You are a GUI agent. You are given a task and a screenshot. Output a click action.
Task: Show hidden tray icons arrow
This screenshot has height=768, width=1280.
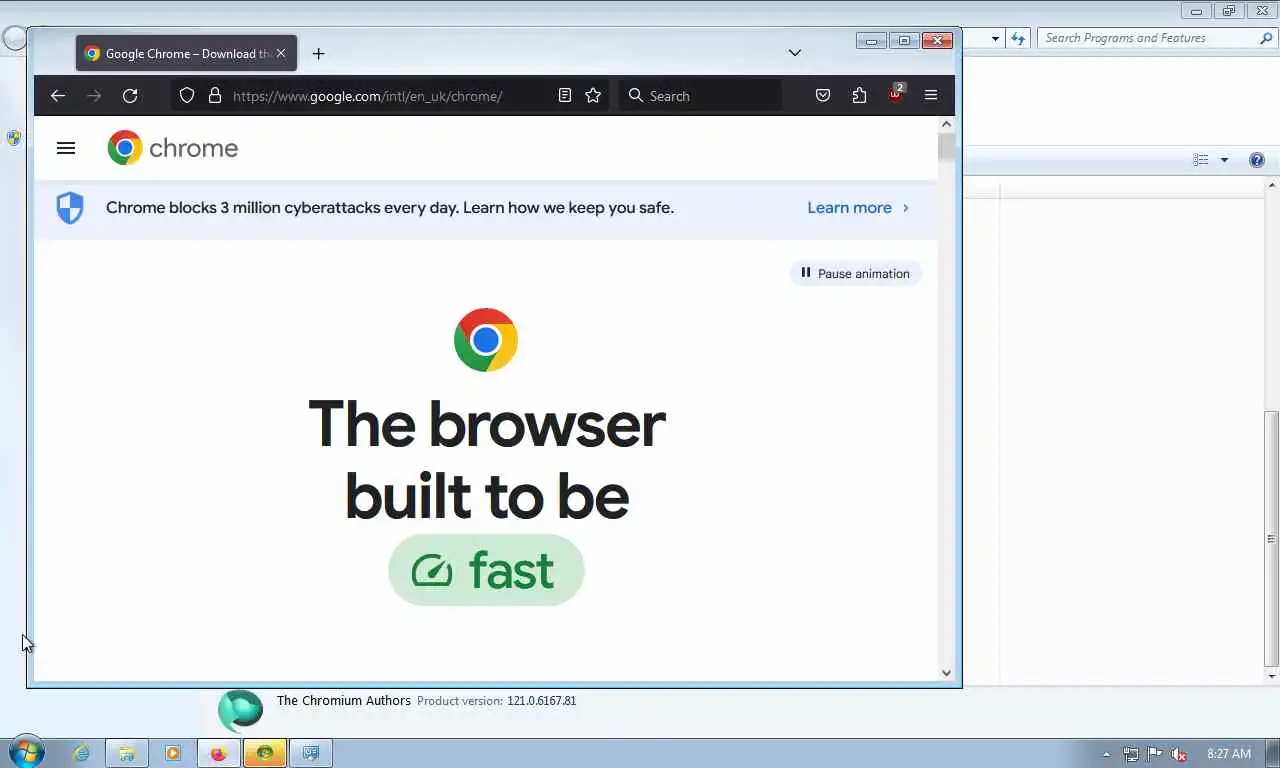[x=1106, y=754]
